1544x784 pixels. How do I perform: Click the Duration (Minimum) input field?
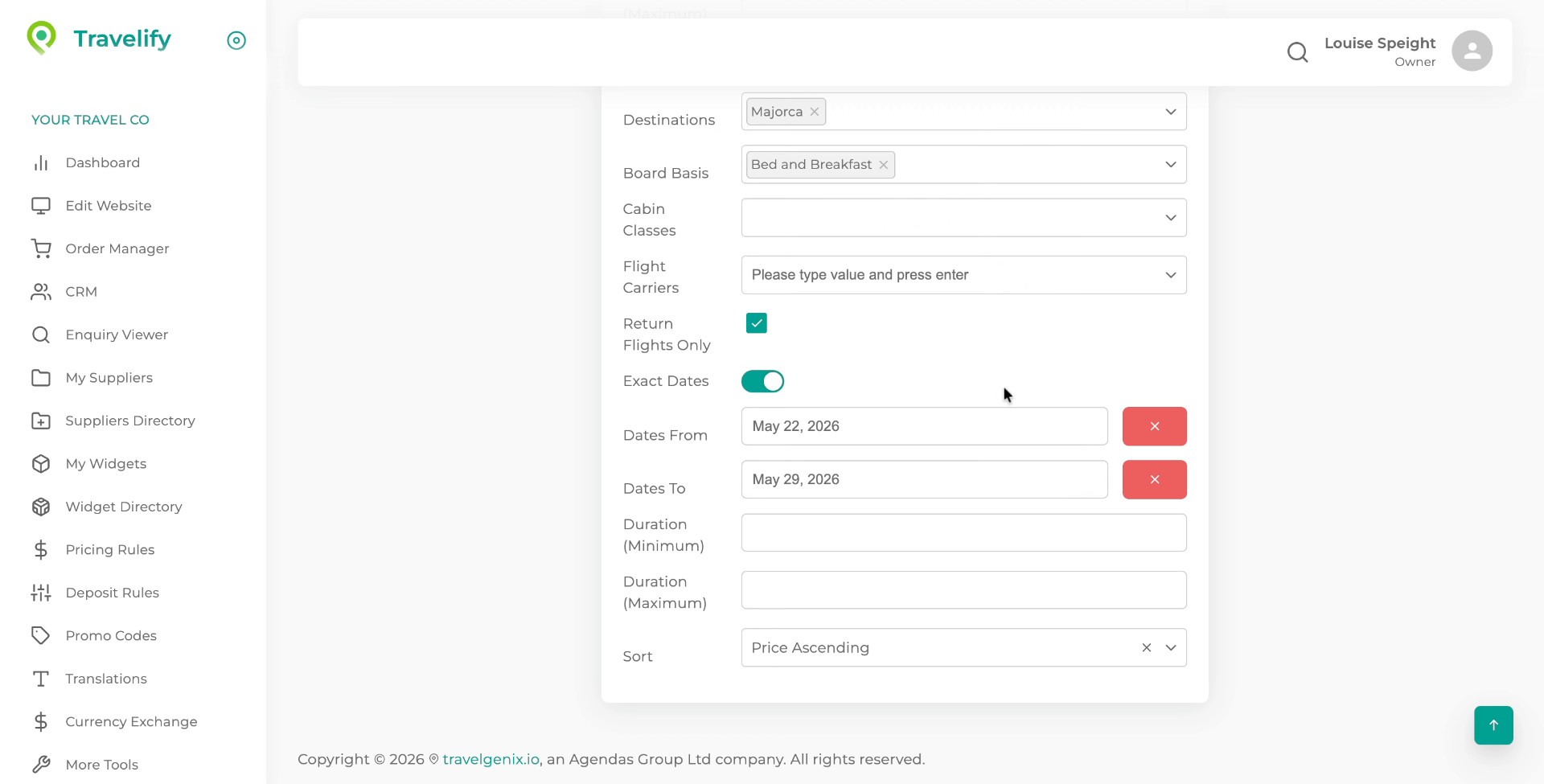963,533
